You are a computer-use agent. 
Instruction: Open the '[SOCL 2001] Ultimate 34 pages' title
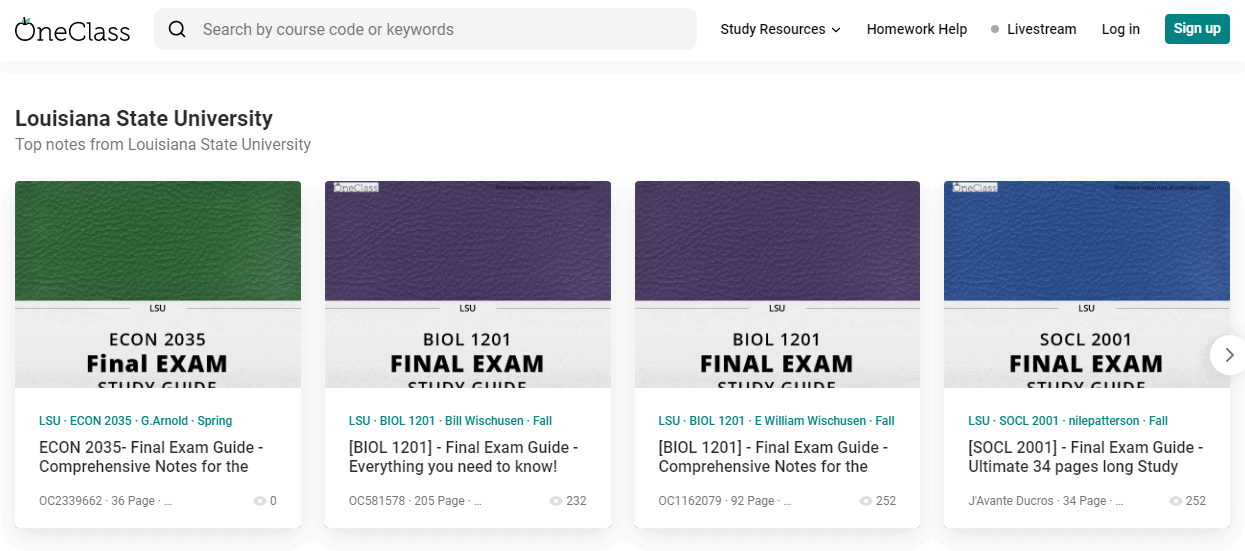1086,457
